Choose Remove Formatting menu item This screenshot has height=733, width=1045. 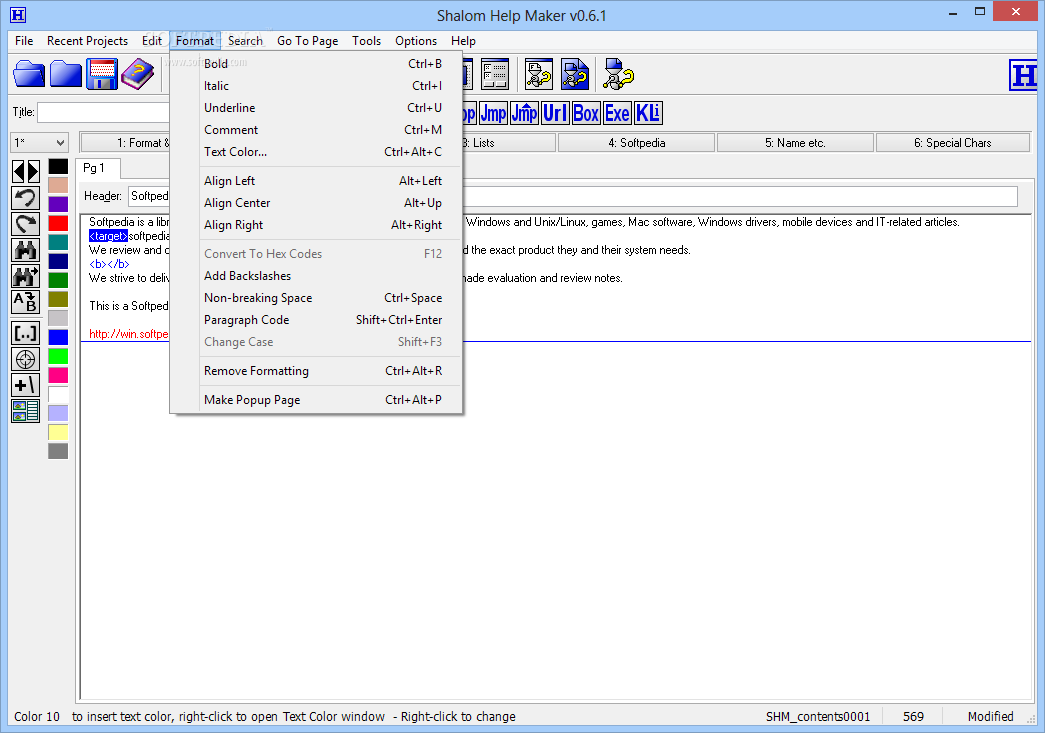(x=317, y=370)
